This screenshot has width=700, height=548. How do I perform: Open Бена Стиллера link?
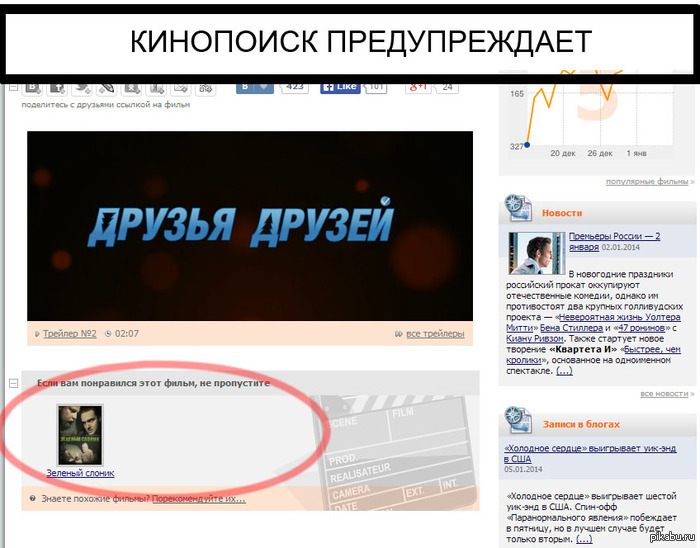pyautogui.click(x=571, y=328)
